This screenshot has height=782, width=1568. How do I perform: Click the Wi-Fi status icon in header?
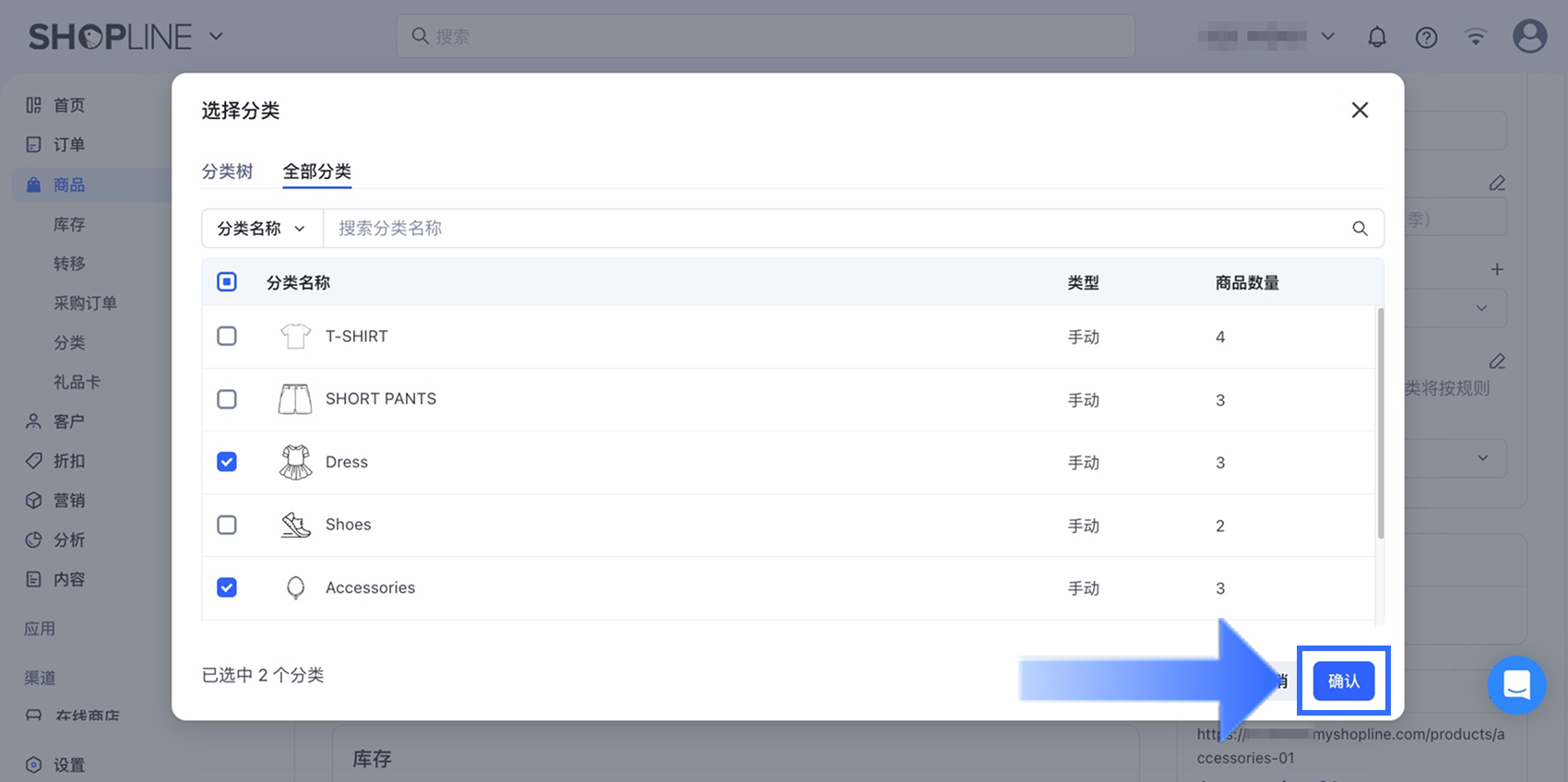1476,37
